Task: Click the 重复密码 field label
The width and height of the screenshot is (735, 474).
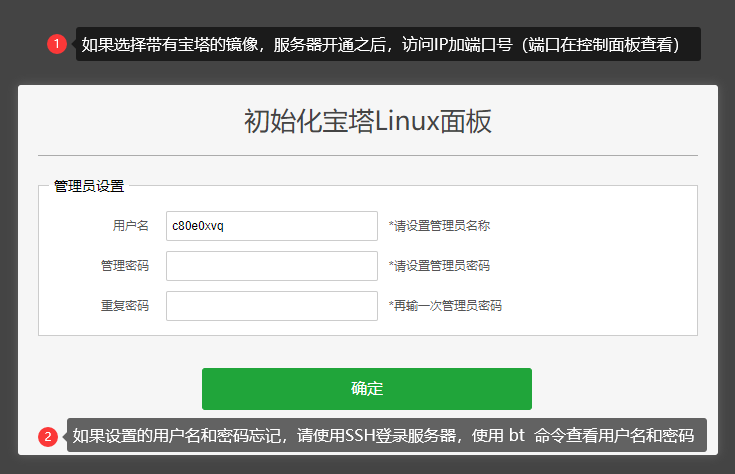Action: tap(125, 306)
